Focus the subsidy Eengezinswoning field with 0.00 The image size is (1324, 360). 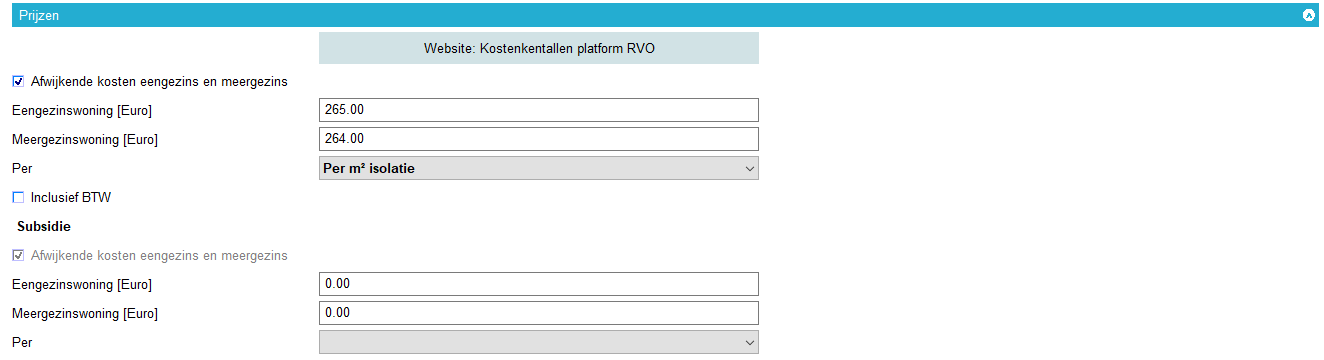(x=539, y=284)
